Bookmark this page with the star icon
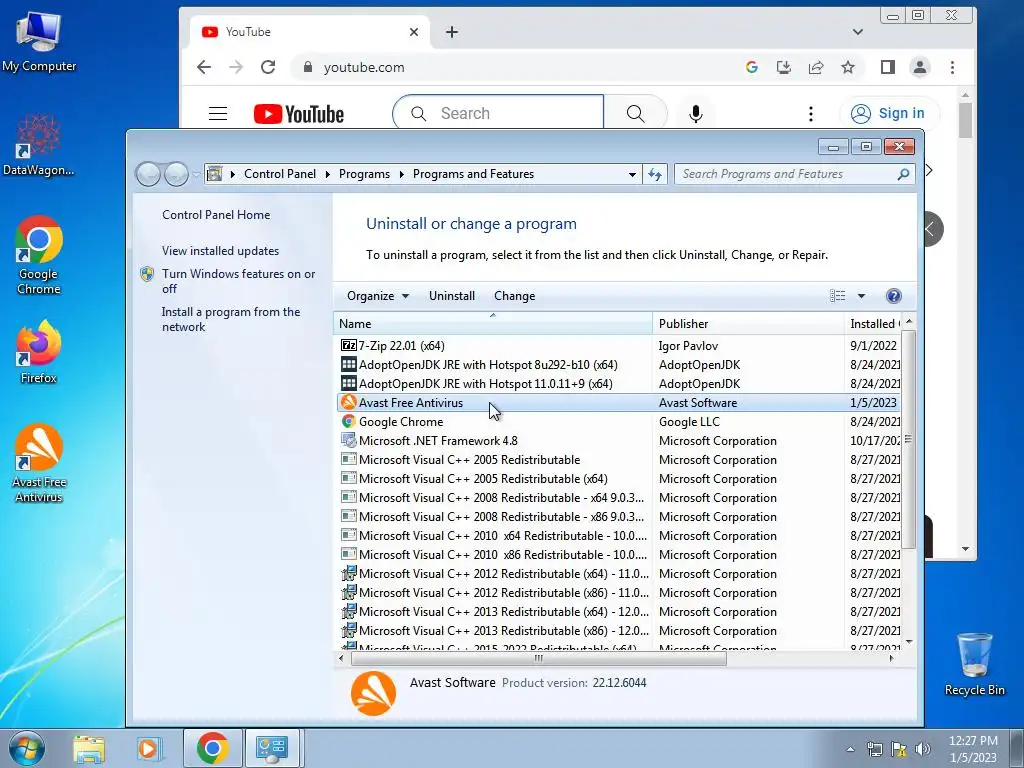Viewport: 1024px width, 768px height. [848, 67]
